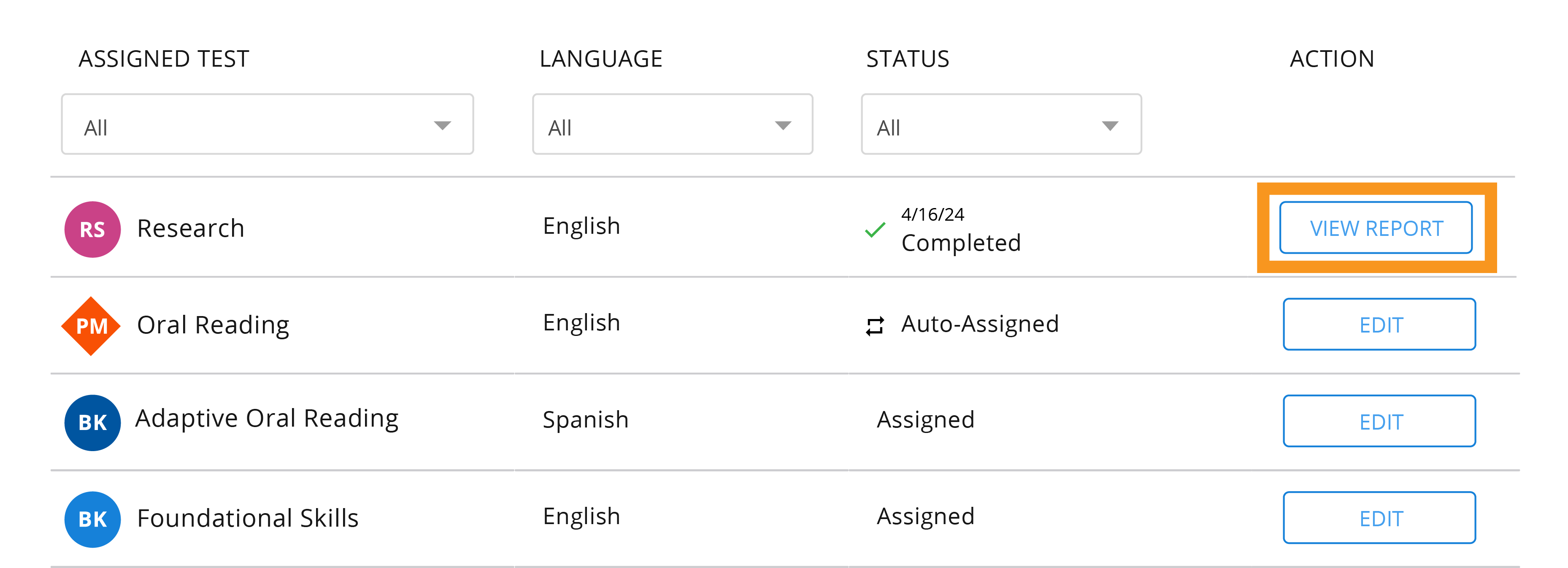Edit the Oral Reading assignment
This screenshot has height=568, width=1568.
point(1379,325)
